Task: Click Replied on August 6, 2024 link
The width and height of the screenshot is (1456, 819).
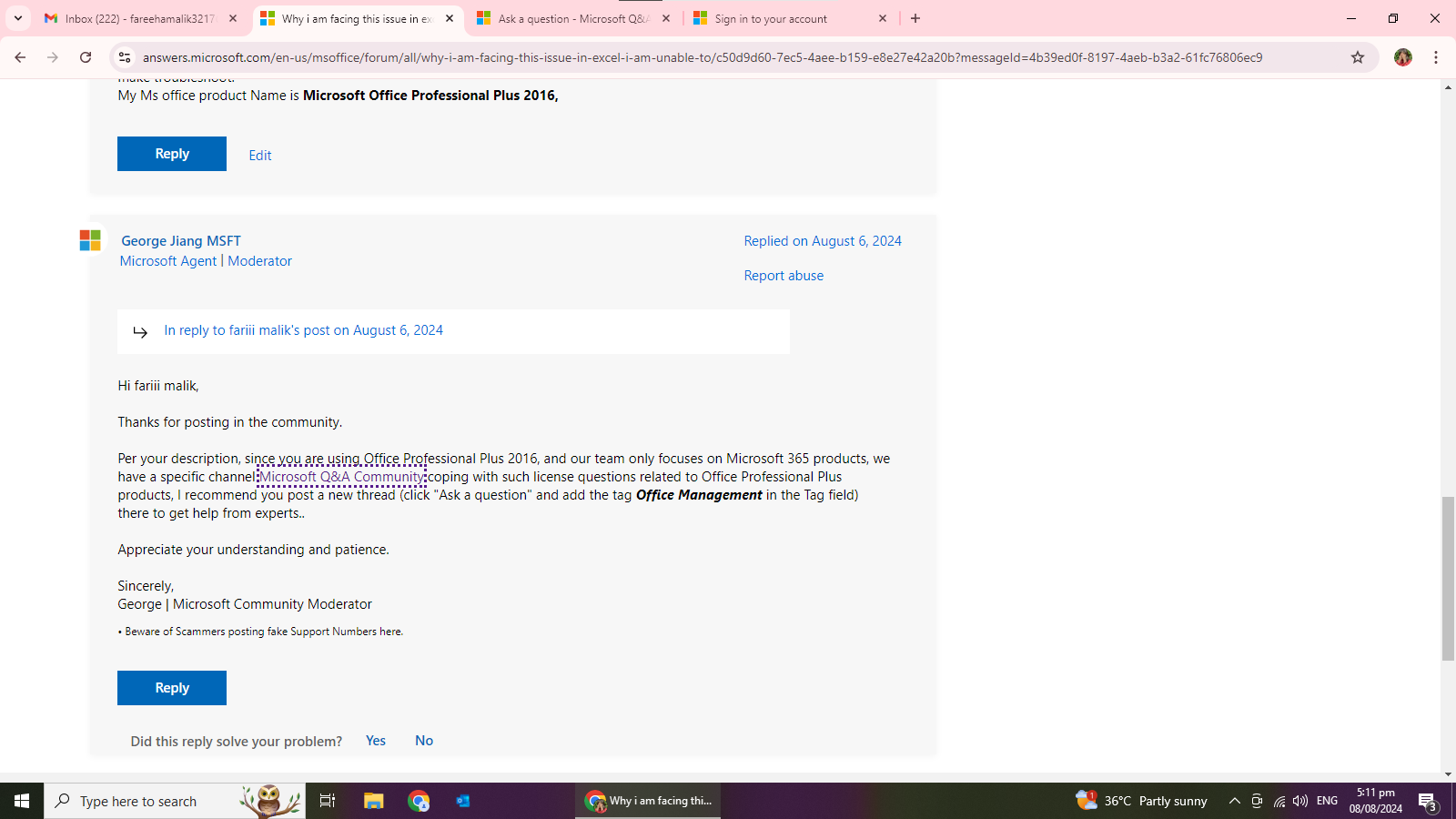Action: 823,241
